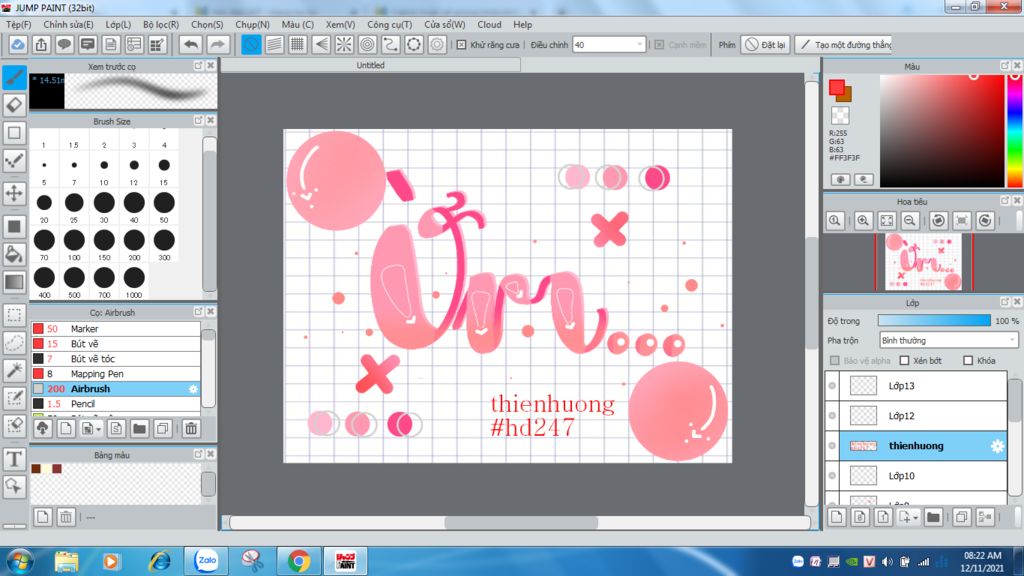Toggle visibility of thienhuong layer
Image resolution: width=1024 pixels, height=576 pixels.
(832, 446)
